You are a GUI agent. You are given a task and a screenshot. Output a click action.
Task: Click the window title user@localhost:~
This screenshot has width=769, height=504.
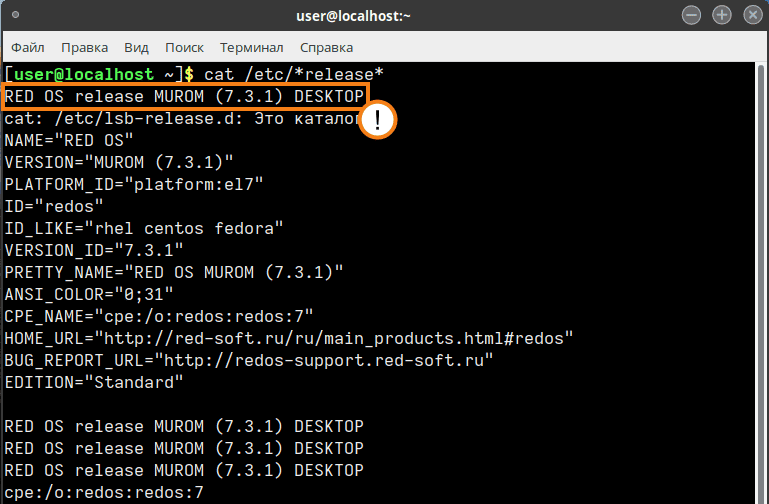pos(353,16)
